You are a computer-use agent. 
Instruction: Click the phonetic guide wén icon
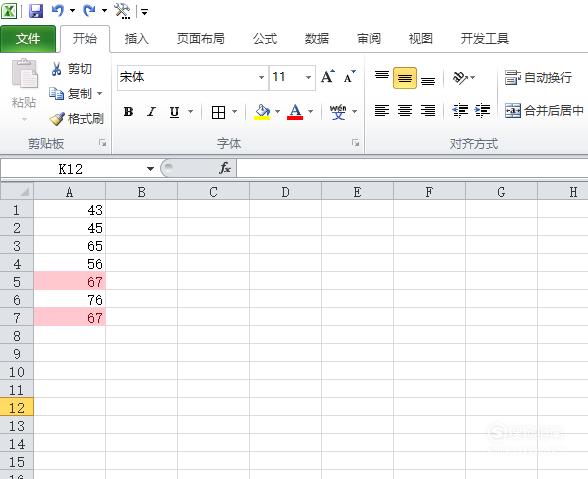[338, 112]
